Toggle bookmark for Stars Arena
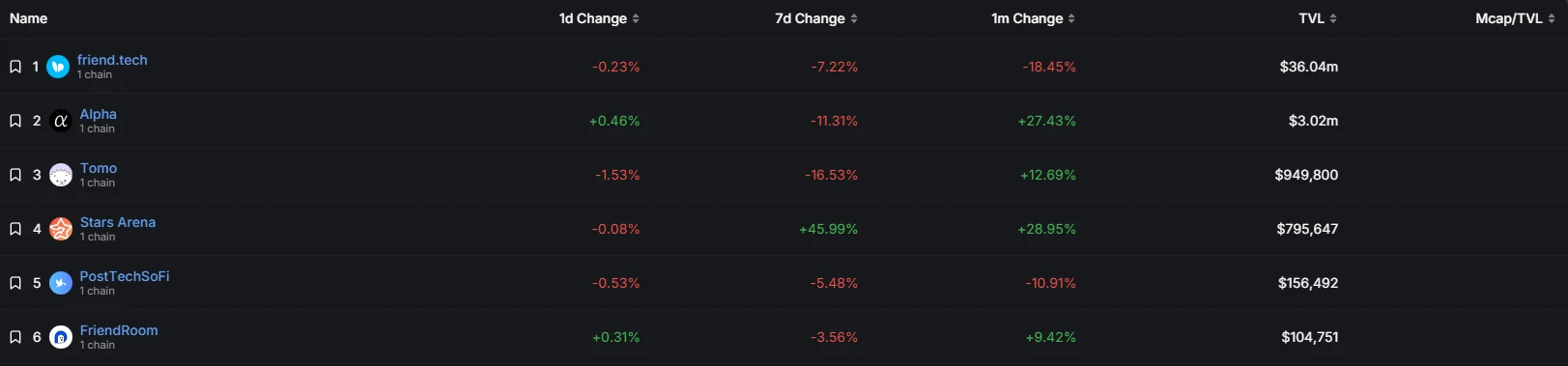The height and width of the screenshot is (366, 1568). point(15,229)
